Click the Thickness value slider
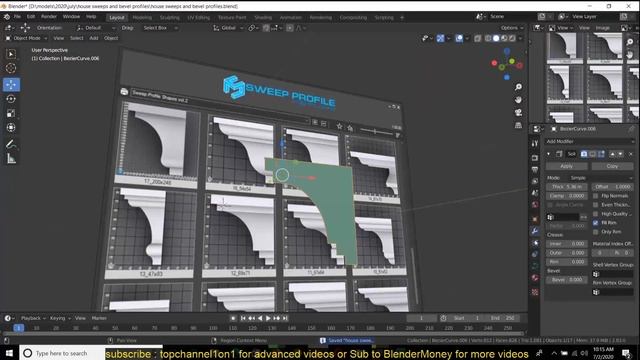Viewport: 640px width, 360px height. coord(567,187)
